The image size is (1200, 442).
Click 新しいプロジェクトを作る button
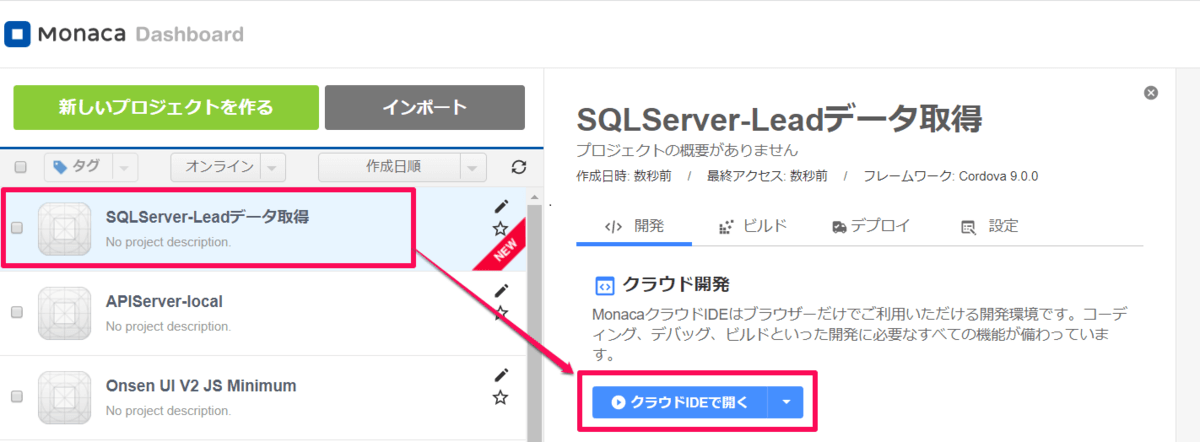point(166,108)
